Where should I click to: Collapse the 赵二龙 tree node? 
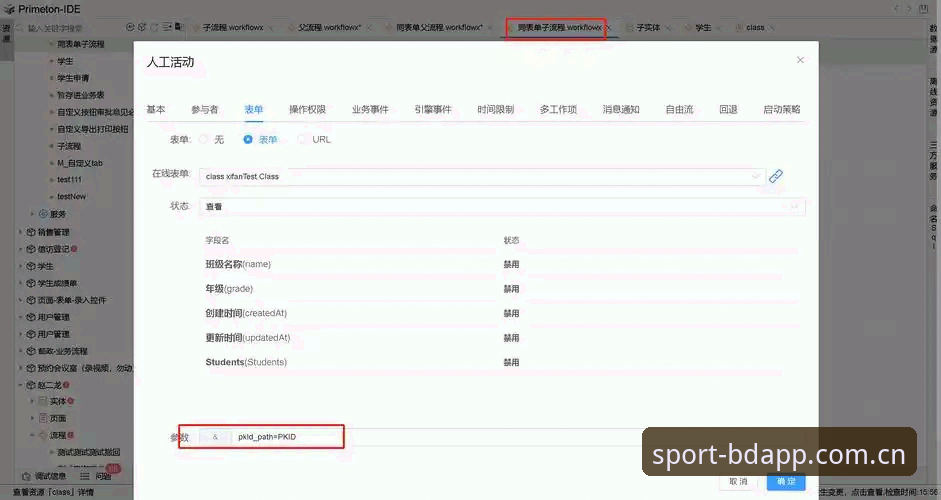21,385
